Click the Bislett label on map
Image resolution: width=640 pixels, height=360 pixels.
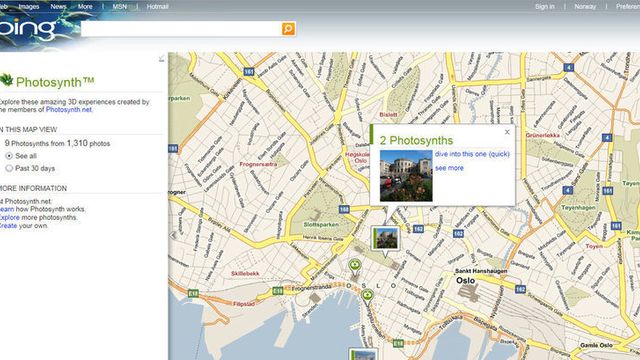[x=388, y=115]
